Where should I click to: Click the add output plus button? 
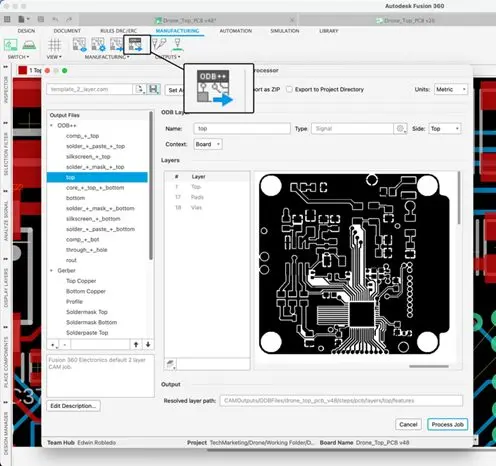53,344
